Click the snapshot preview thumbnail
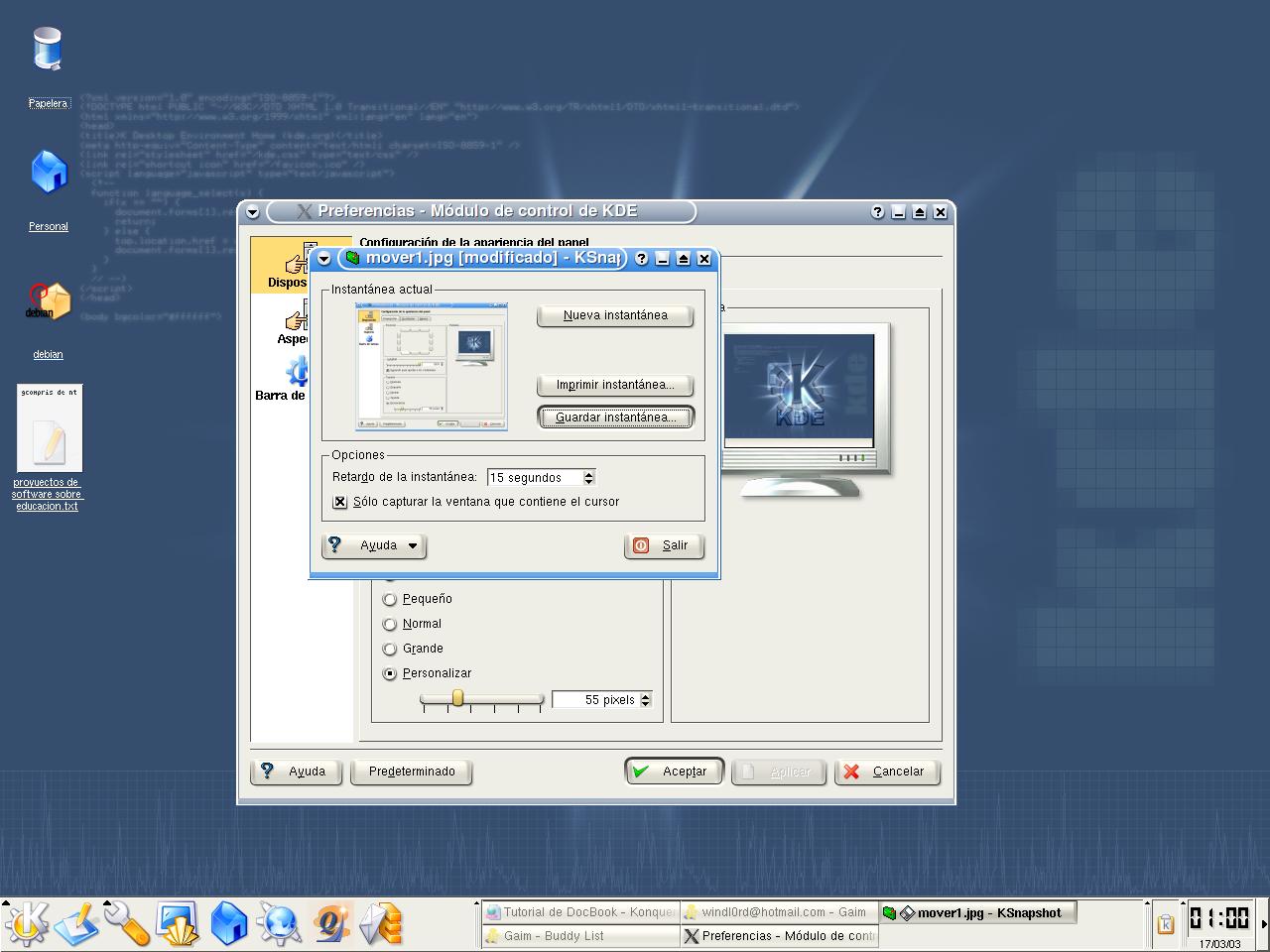 [432, 366]
